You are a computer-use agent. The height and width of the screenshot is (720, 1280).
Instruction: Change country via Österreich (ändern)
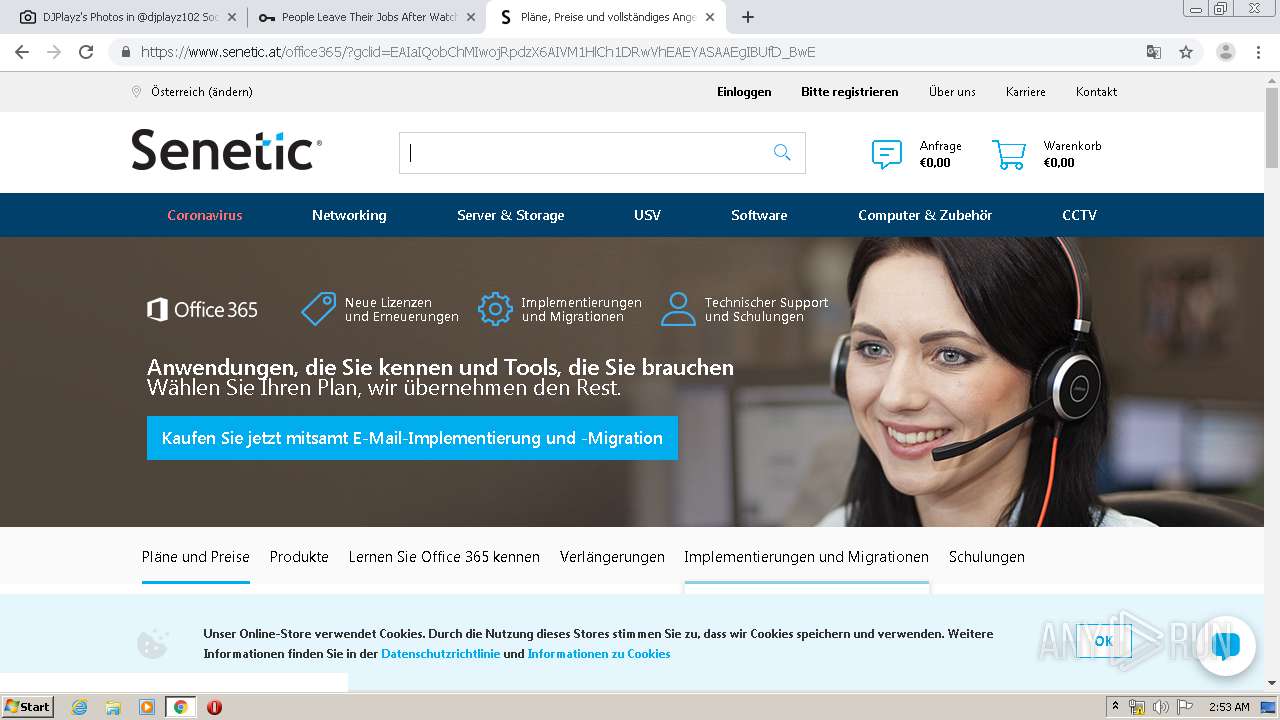[202, 91]
